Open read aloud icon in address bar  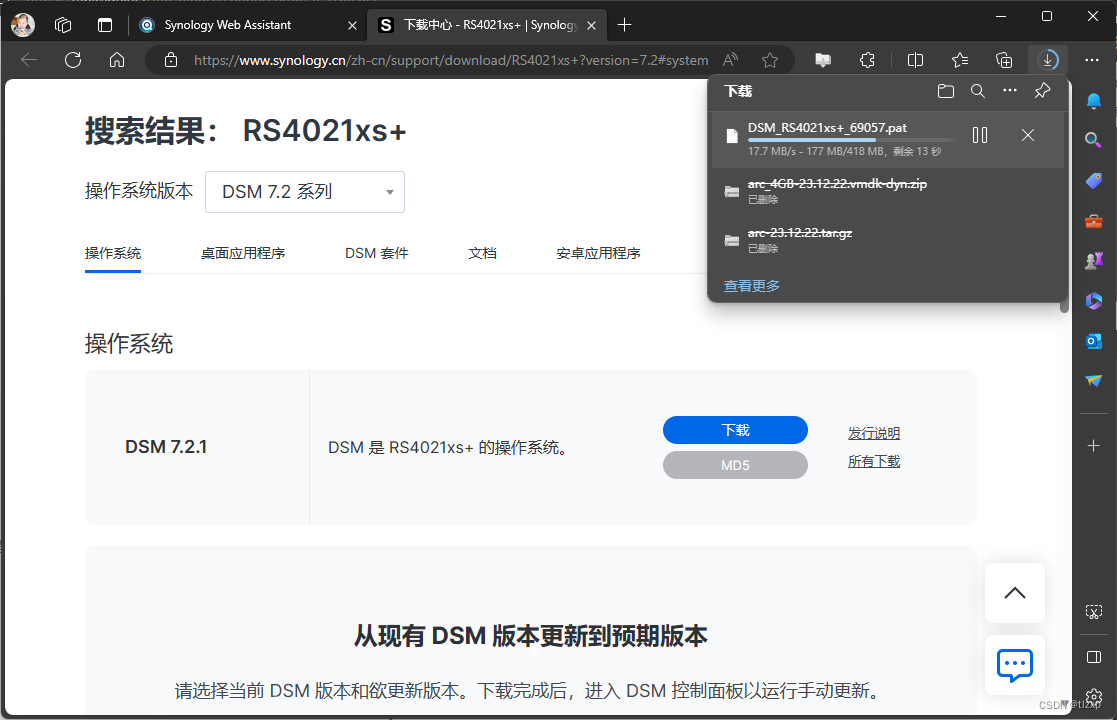(730, 60)
